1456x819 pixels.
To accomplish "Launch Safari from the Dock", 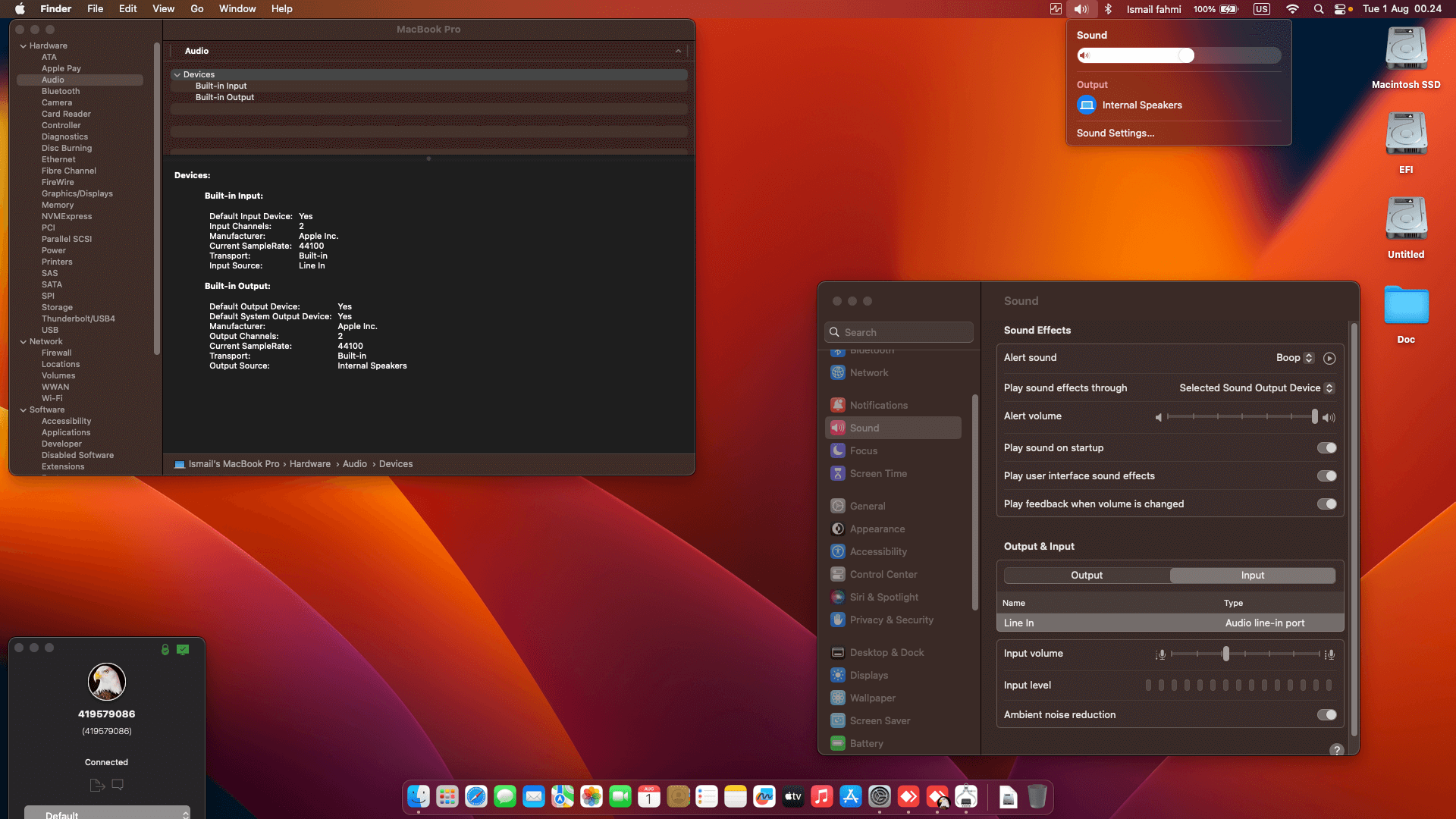I will pos(476,797).
